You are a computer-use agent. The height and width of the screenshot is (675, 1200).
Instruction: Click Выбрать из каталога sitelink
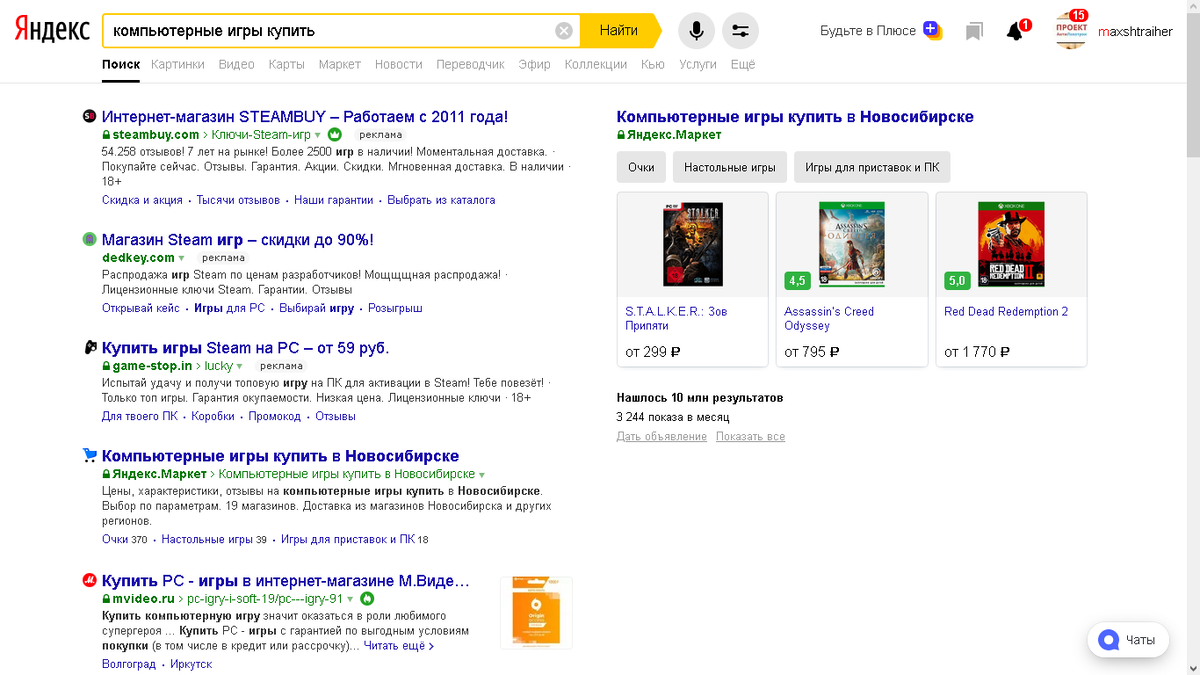tap(441, 200)
